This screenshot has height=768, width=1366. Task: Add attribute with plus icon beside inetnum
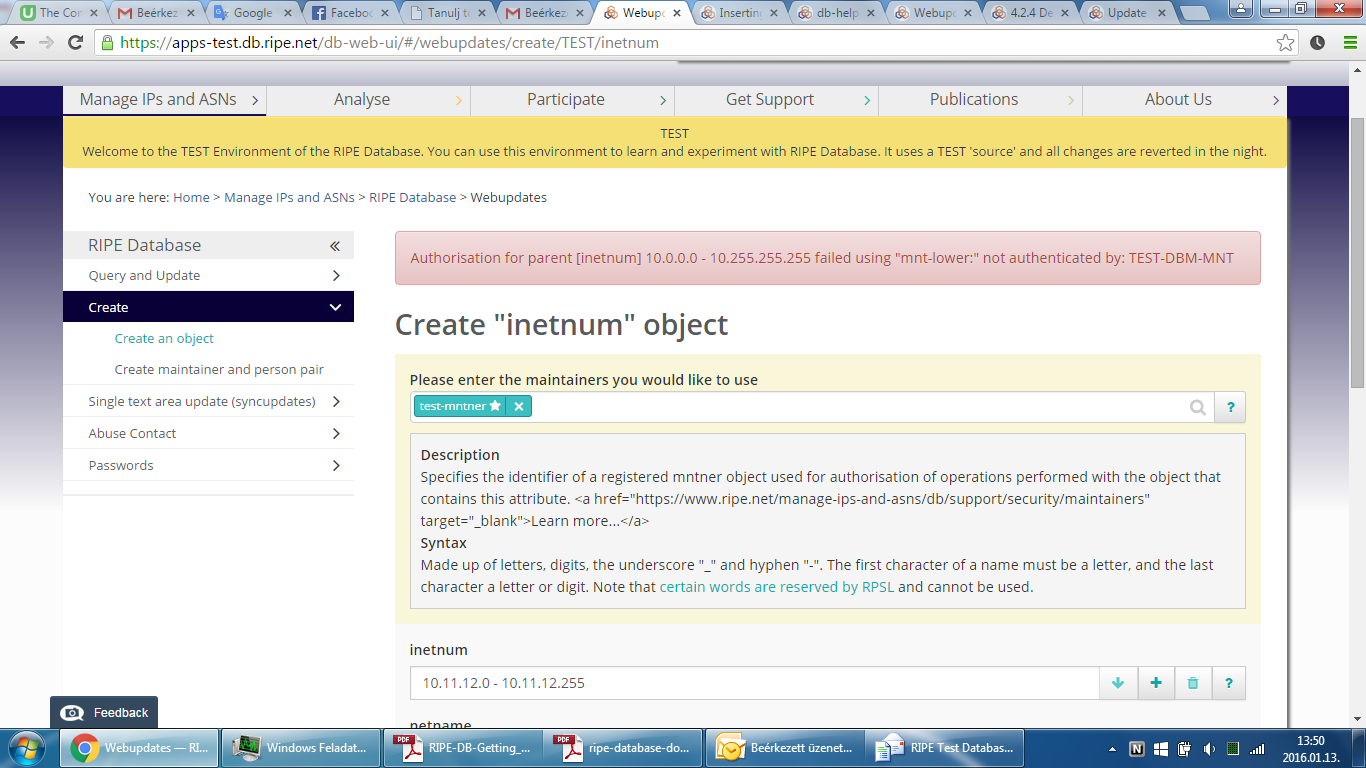point(1156,683)
